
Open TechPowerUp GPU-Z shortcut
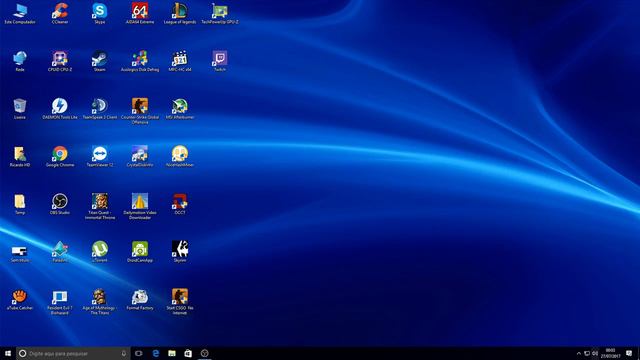220,13
